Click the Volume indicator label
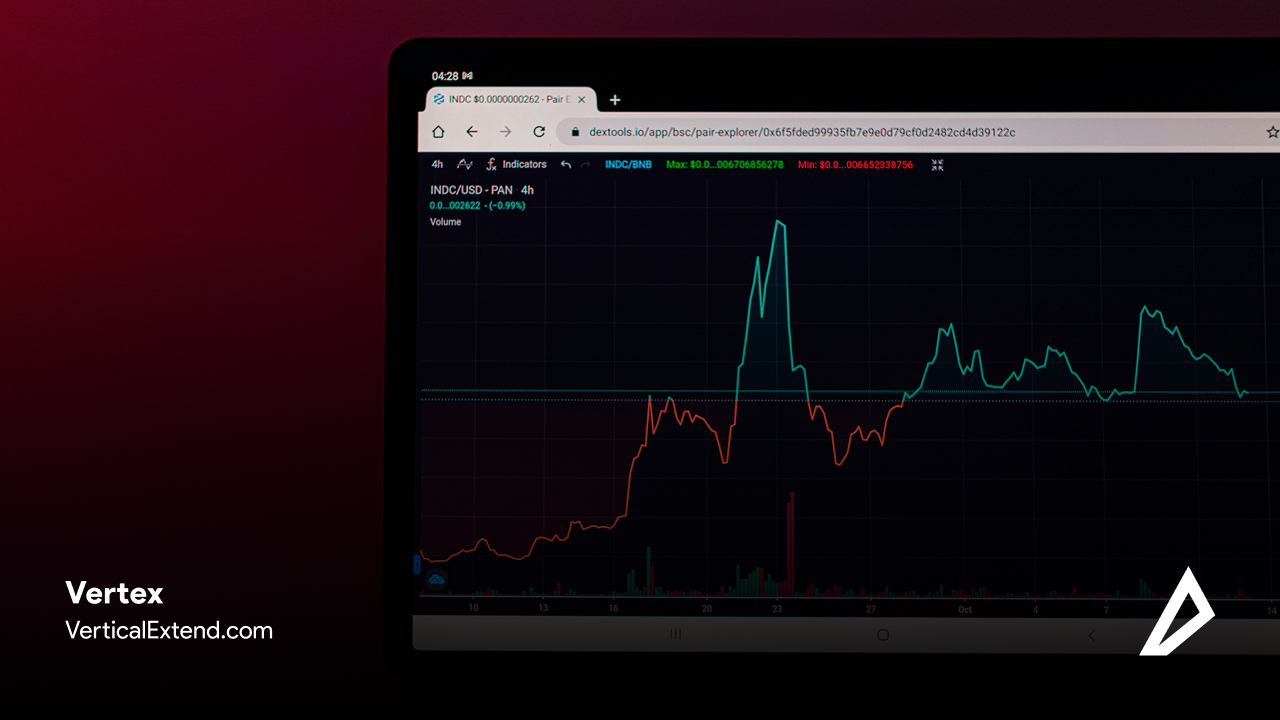The image size is (1280, 720). click(x=445, y=222)
